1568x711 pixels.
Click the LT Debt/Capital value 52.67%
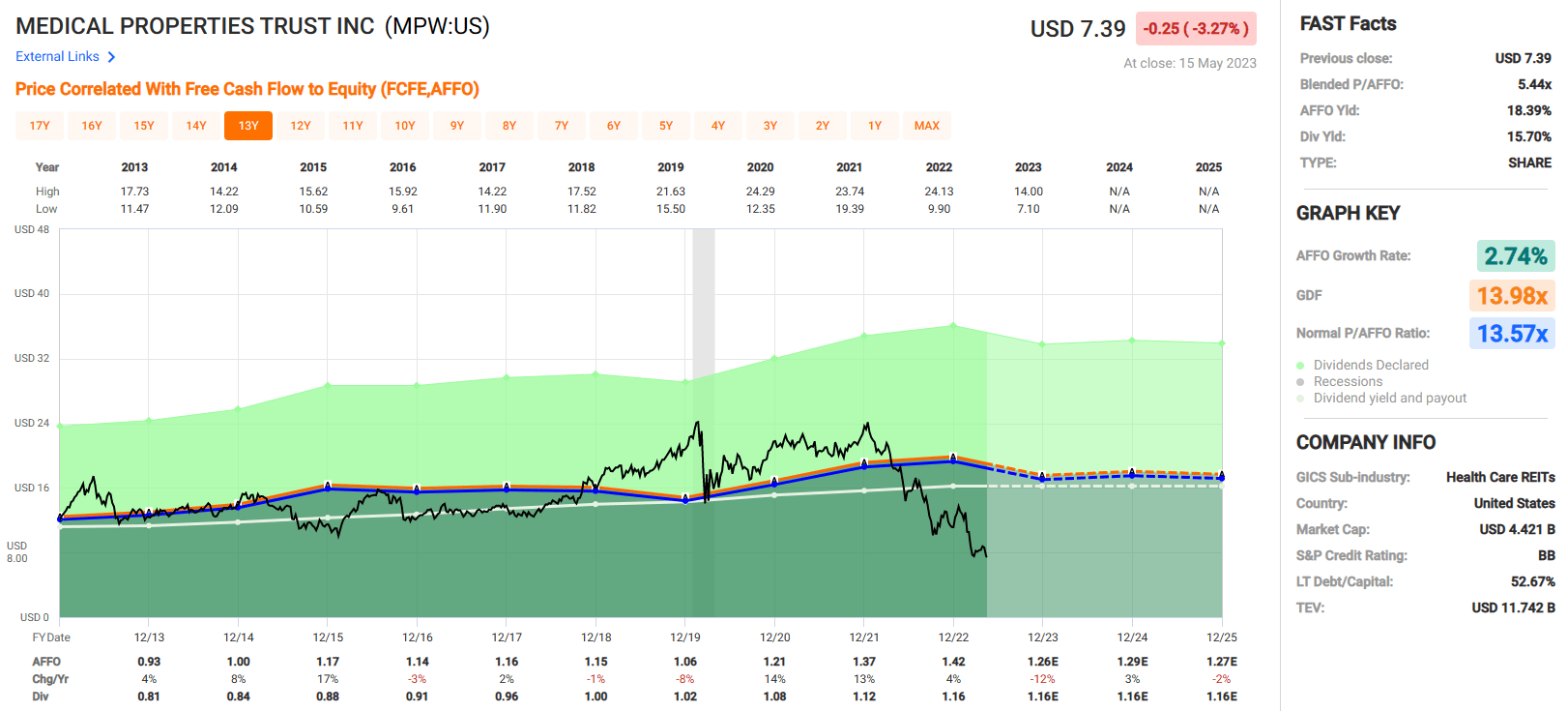(1533, 581)
